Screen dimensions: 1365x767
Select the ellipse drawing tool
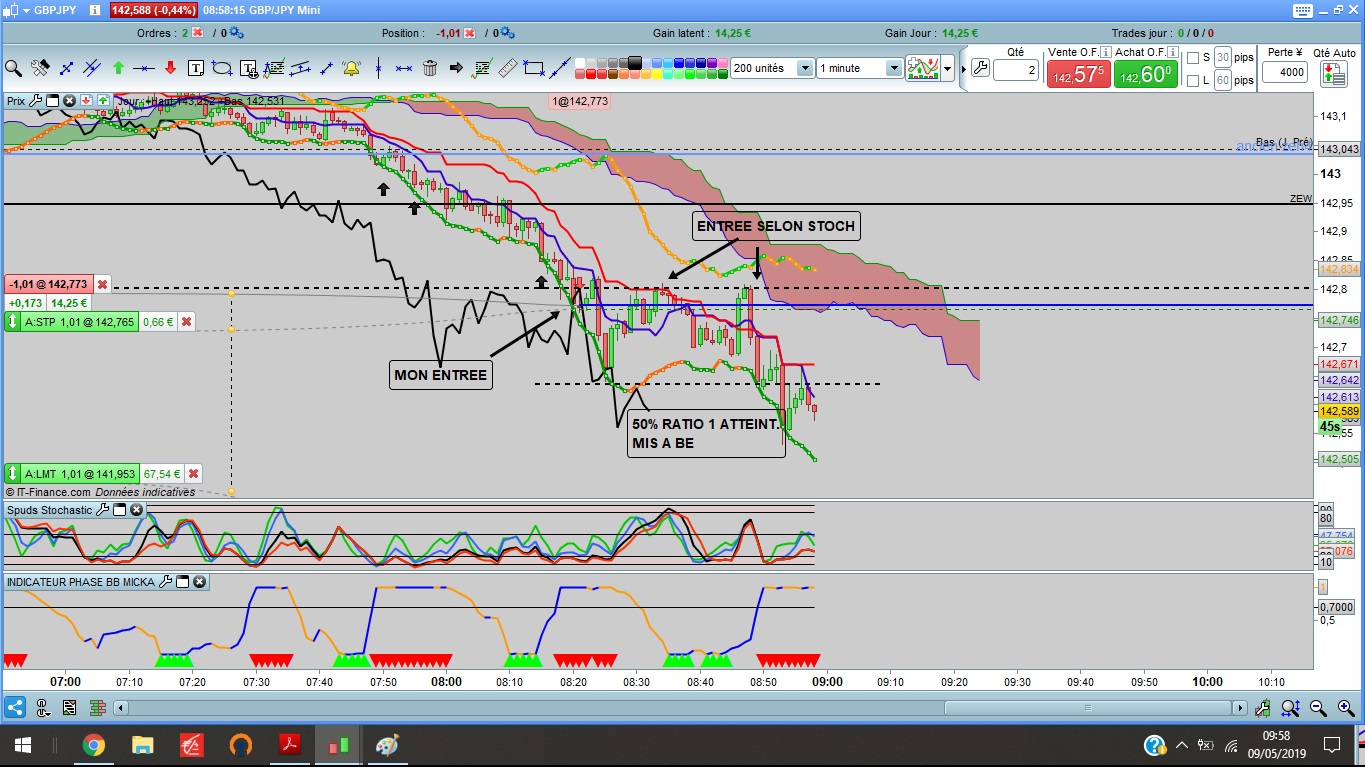pos(222,68)
